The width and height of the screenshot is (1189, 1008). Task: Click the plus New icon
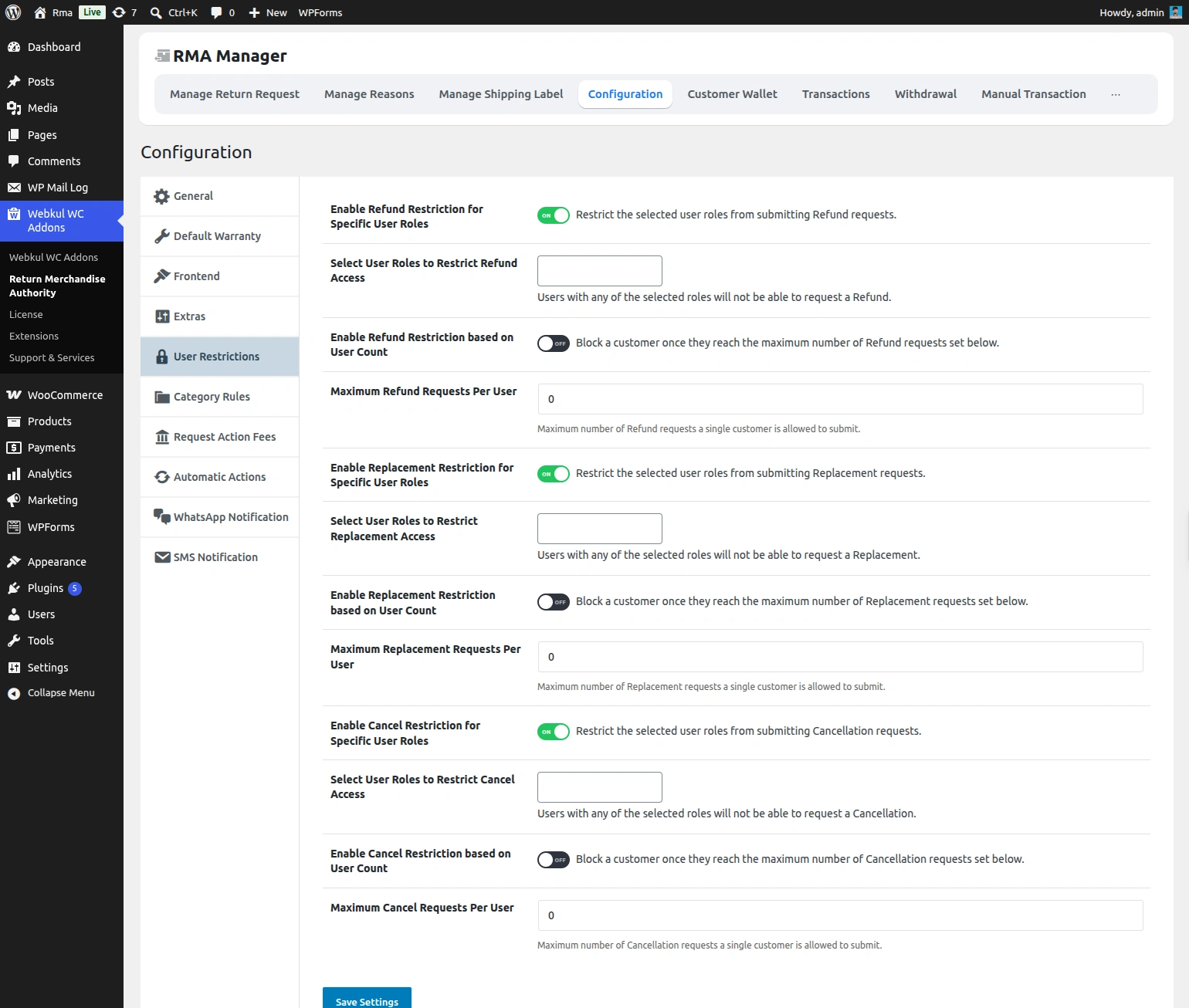254,12
